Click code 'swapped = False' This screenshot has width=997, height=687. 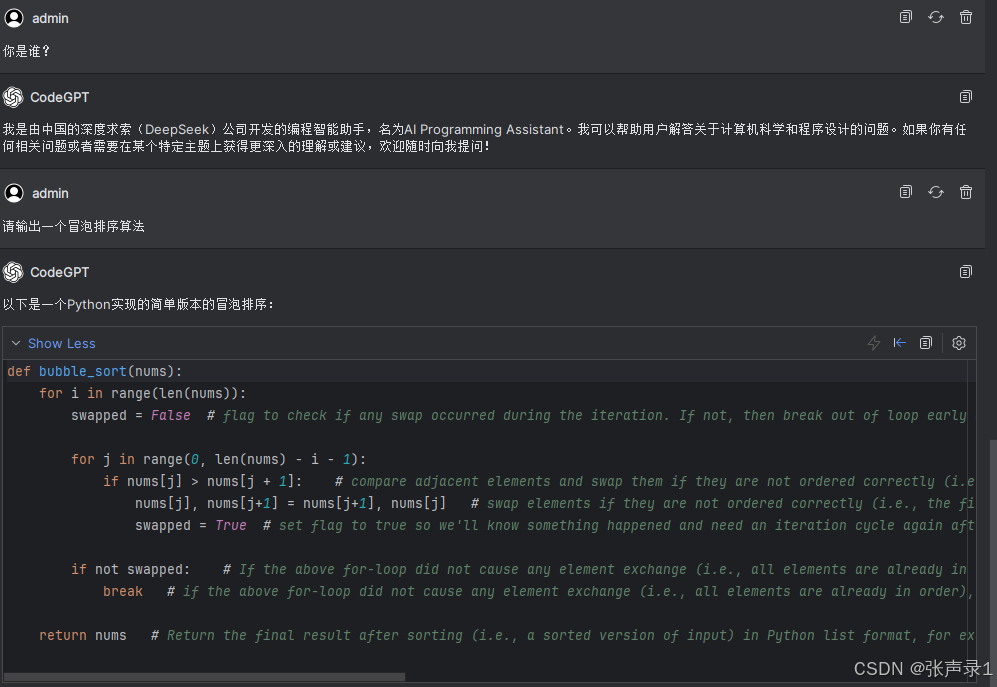pos(131,415)
